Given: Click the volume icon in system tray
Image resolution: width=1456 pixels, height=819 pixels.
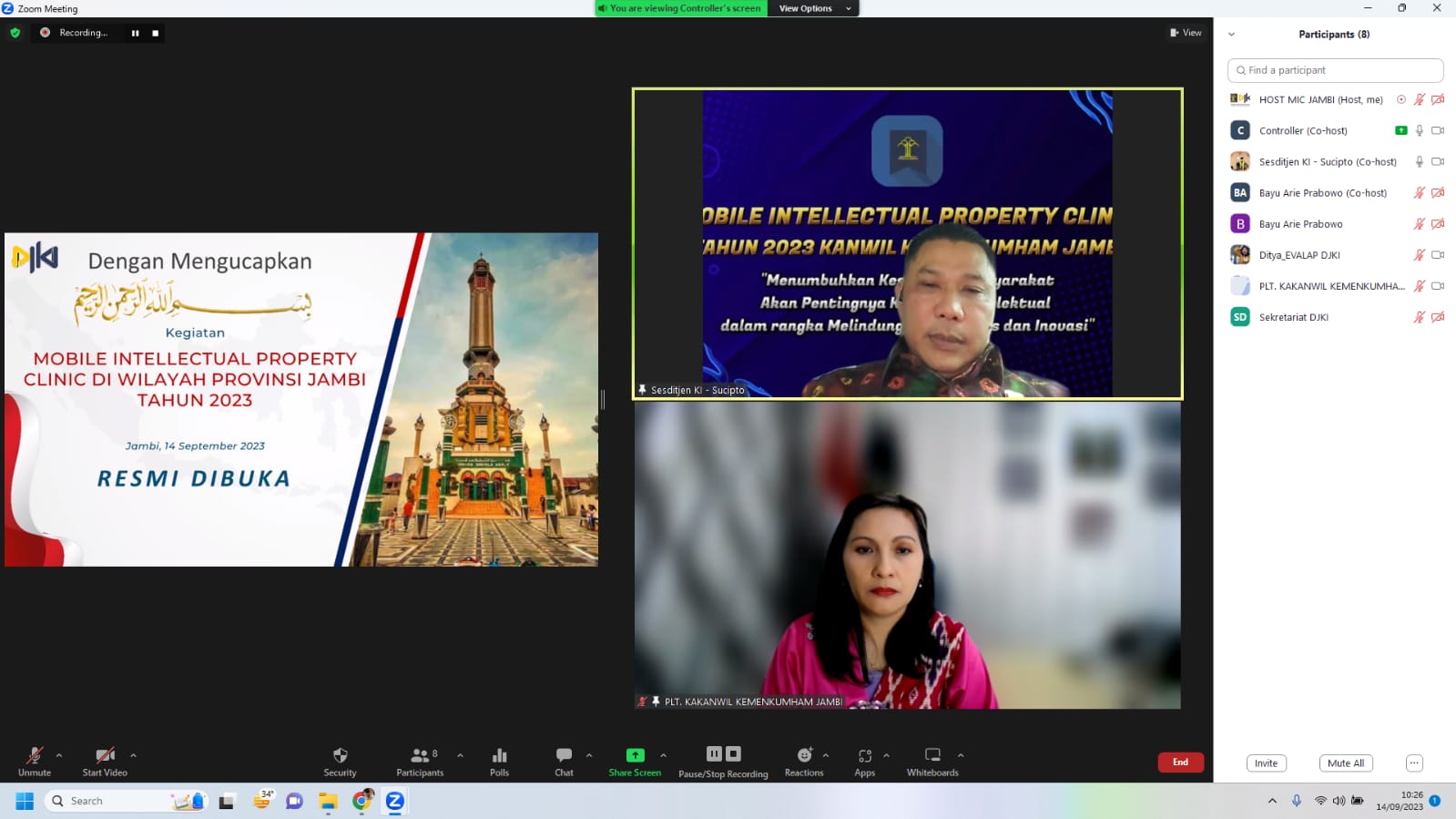Looking at the screenshot, I should (x=1339, y=801).
